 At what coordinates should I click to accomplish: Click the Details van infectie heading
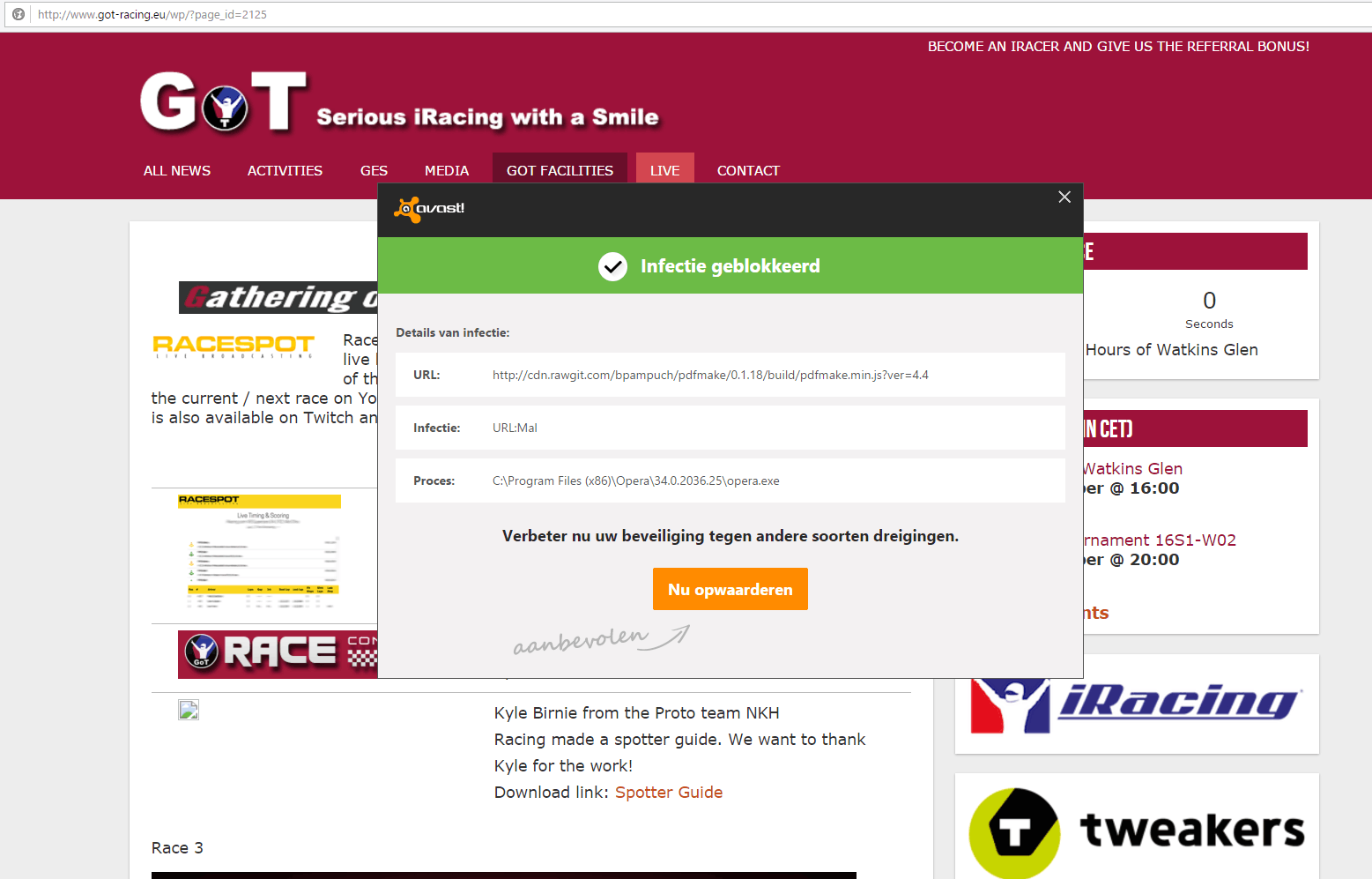click(453, 333)
